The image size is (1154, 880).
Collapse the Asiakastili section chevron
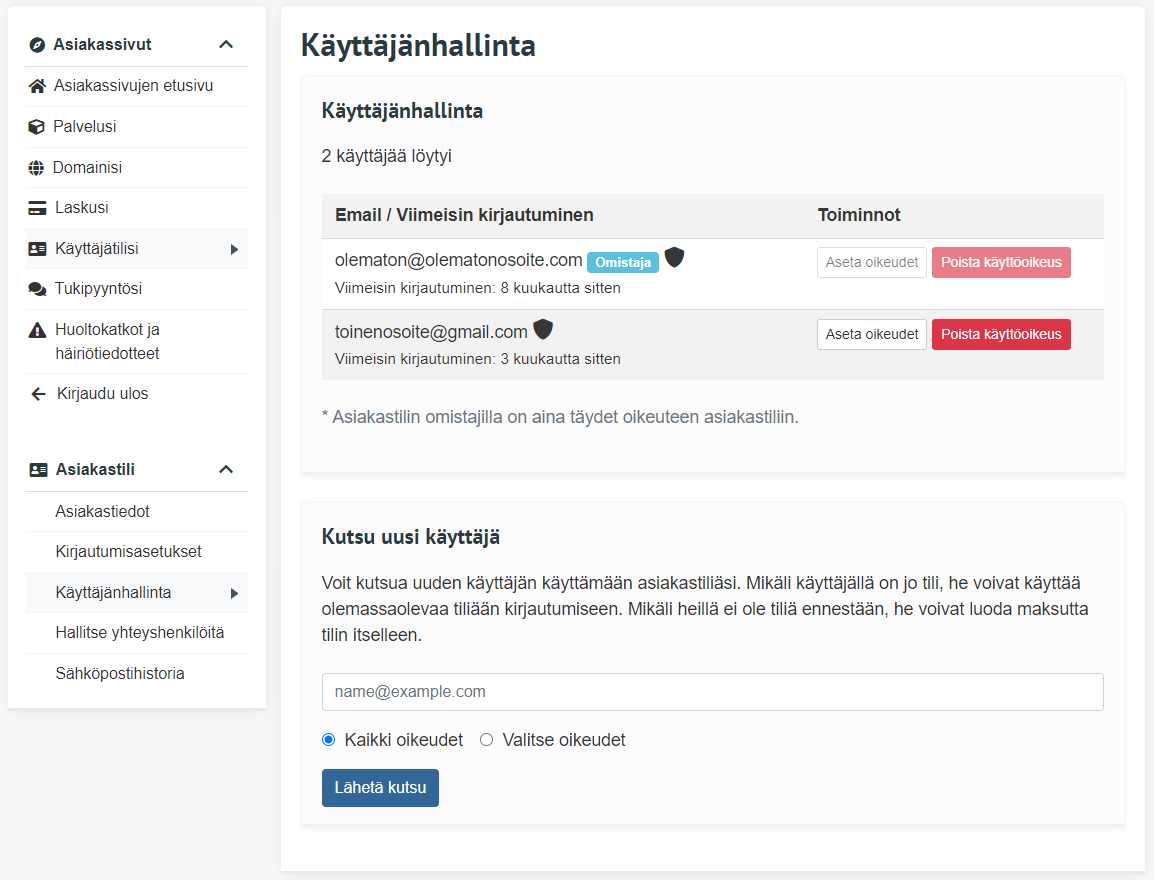coord(226,469)
